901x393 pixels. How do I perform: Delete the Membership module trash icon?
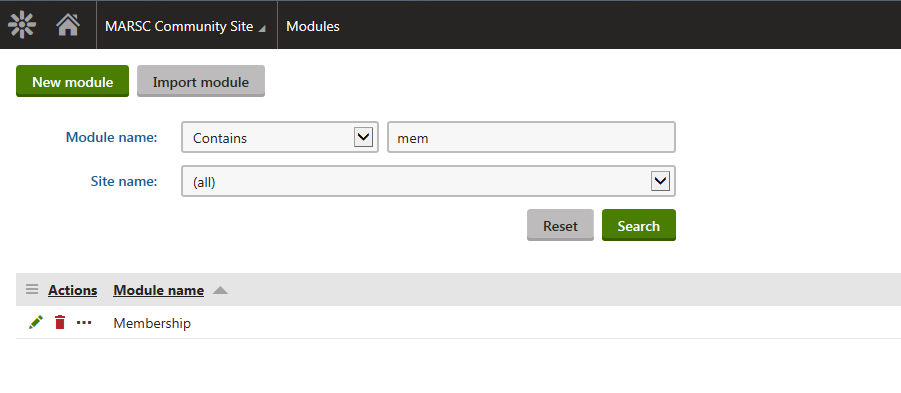tap(60, 322)
